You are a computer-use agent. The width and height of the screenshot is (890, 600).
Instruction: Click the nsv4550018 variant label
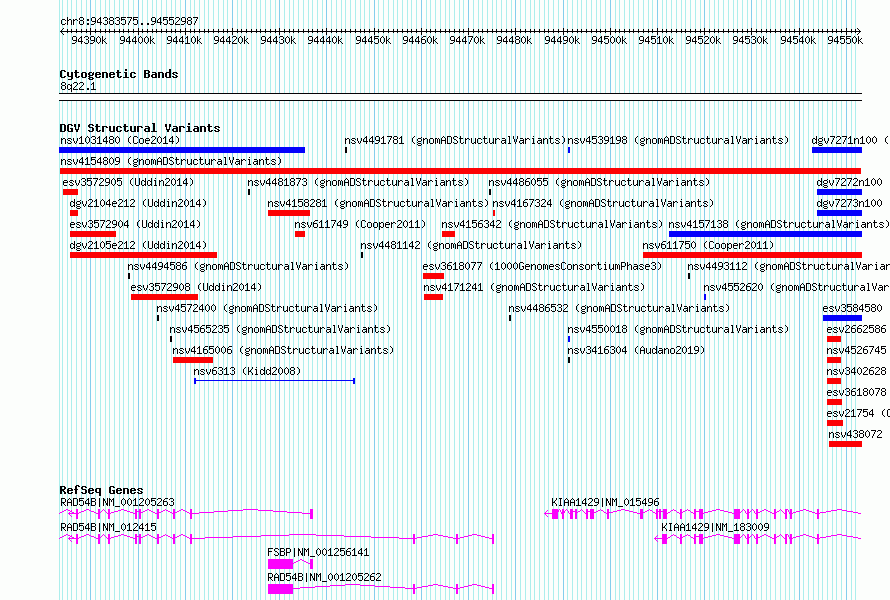click(x=678, y=329)
